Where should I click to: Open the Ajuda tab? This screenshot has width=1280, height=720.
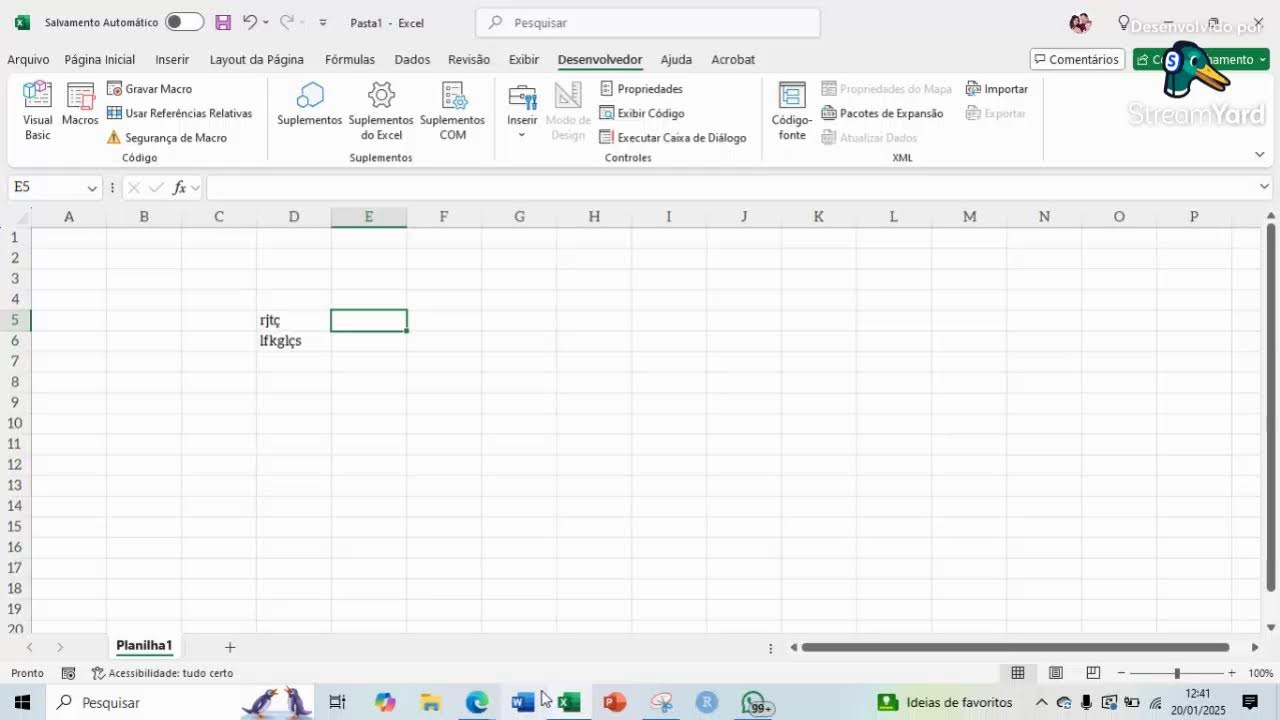coord(676,59)
